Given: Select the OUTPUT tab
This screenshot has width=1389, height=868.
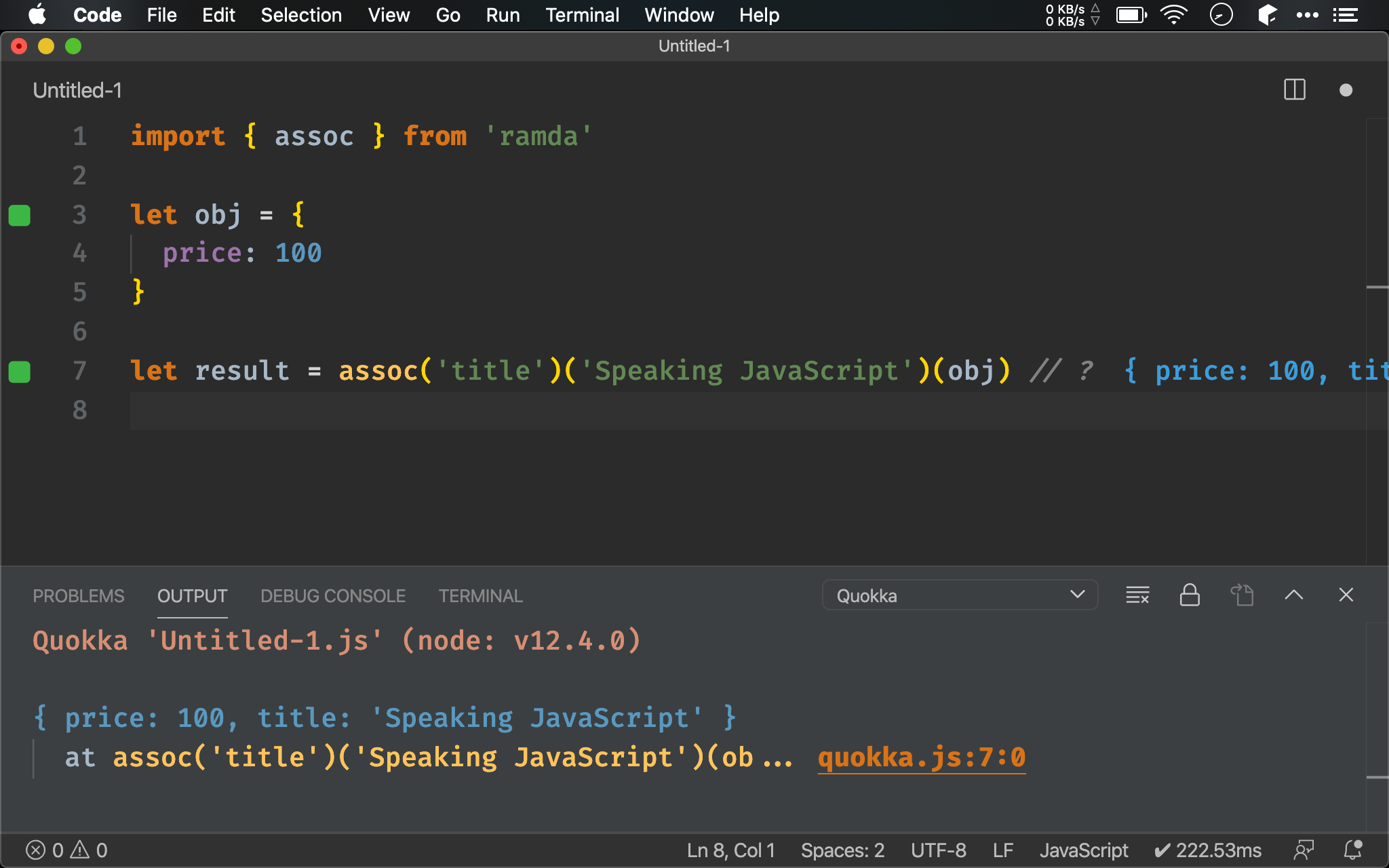Looking at the screenshot, I should pyautogui.click(x=191, y=596).
